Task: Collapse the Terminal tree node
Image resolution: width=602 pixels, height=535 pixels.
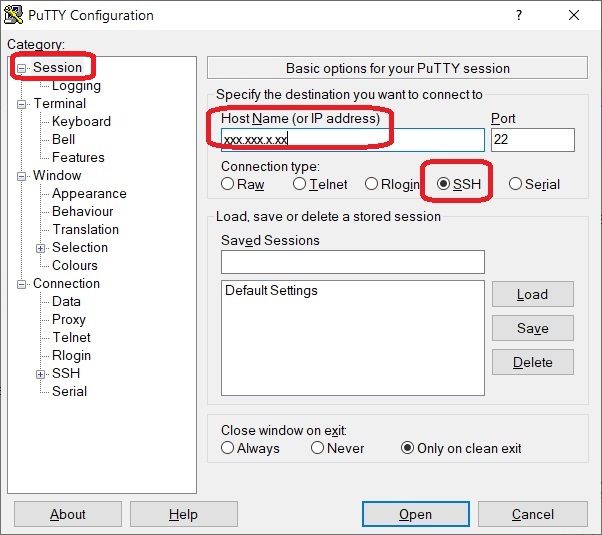Action: point(22,104)
